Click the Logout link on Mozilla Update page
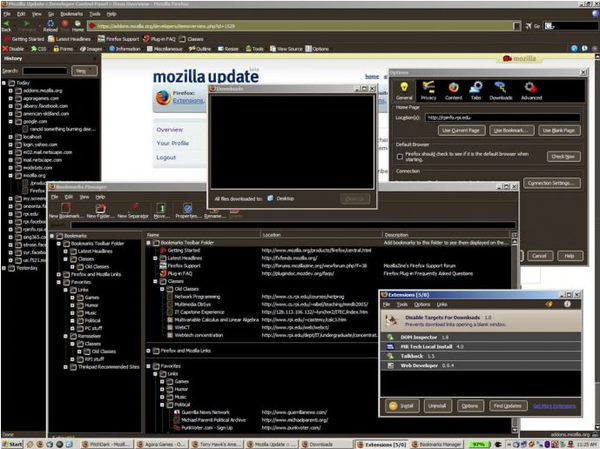 (166, 157)
